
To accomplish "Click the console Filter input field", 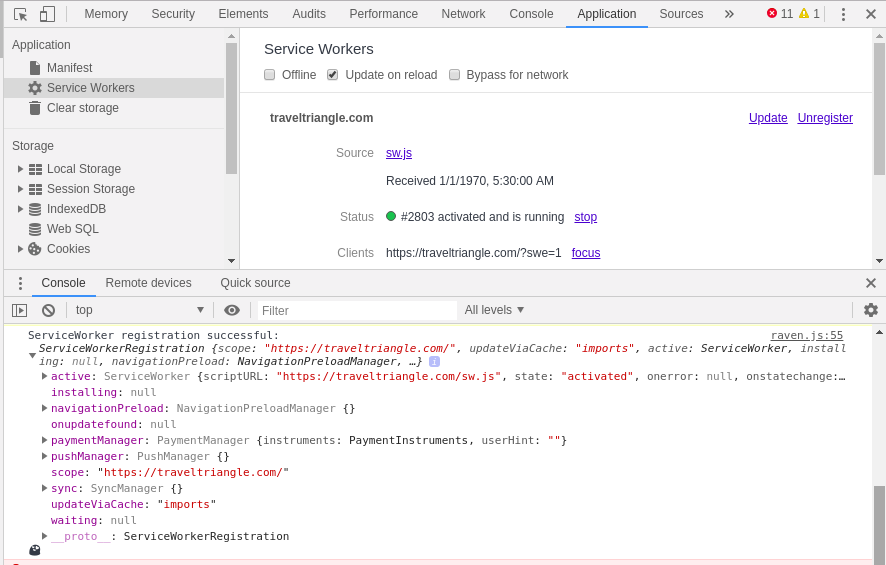I will (x=357, y=310).
